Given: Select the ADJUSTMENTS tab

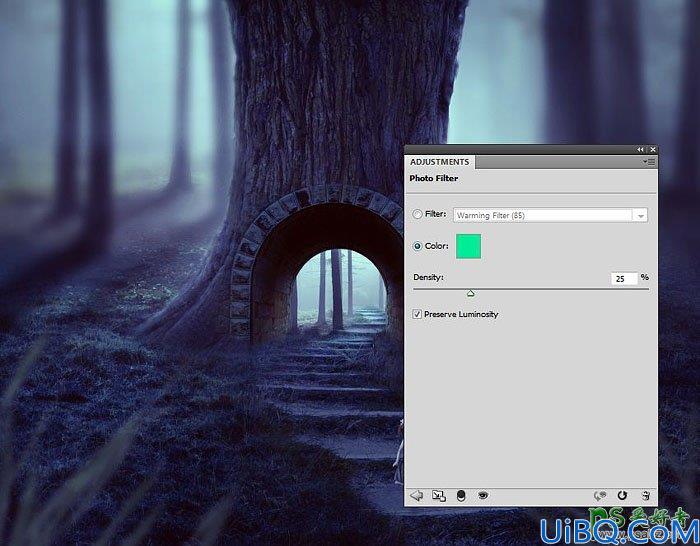Looking at the screenshot, I should tap(440, 162).
